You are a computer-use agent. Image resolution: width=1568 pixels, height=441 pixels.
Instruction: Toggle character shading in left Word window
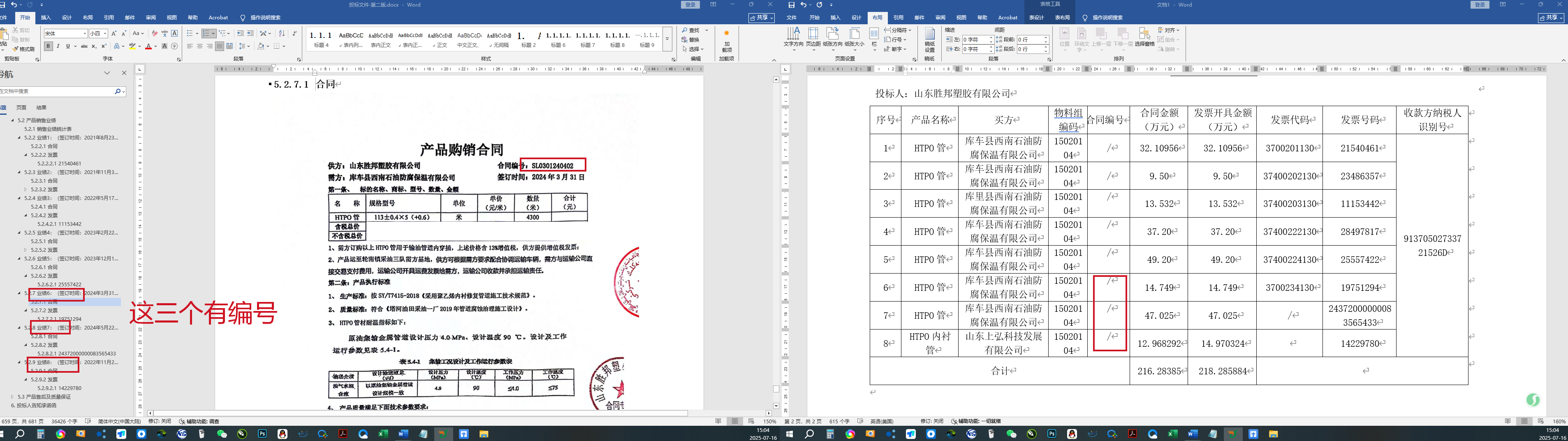(164, 46)
